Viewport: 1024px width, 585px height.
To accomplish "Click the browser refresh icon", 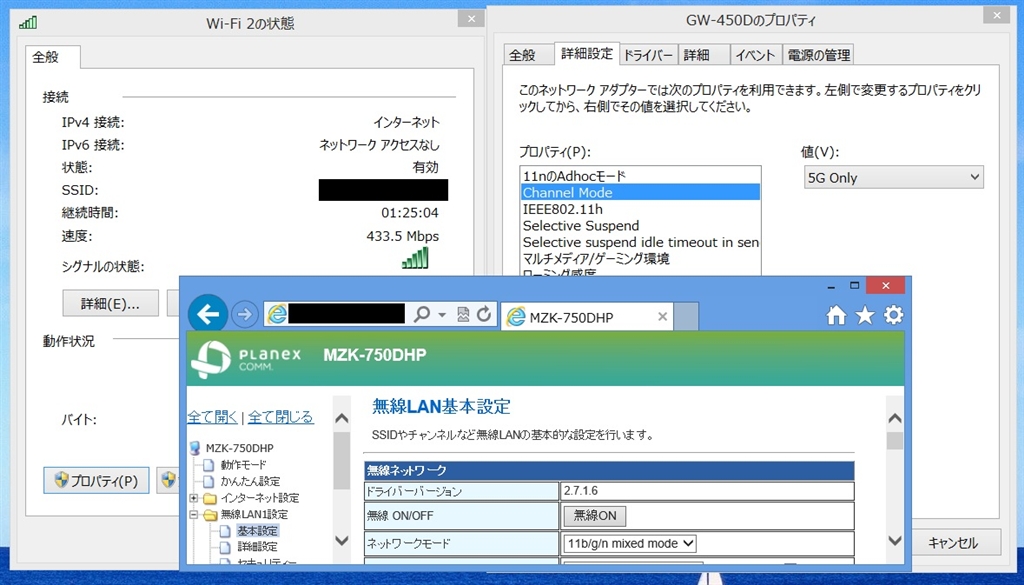I will 484,315.
